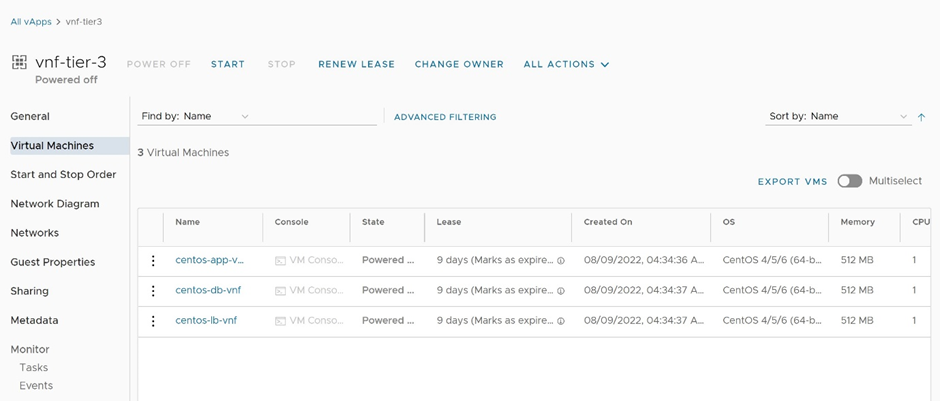Viewport: 940px width, 401px height.
Task: Click the vApp grid icon beside vnf-tier-3
Action: (x=19, y=62)
